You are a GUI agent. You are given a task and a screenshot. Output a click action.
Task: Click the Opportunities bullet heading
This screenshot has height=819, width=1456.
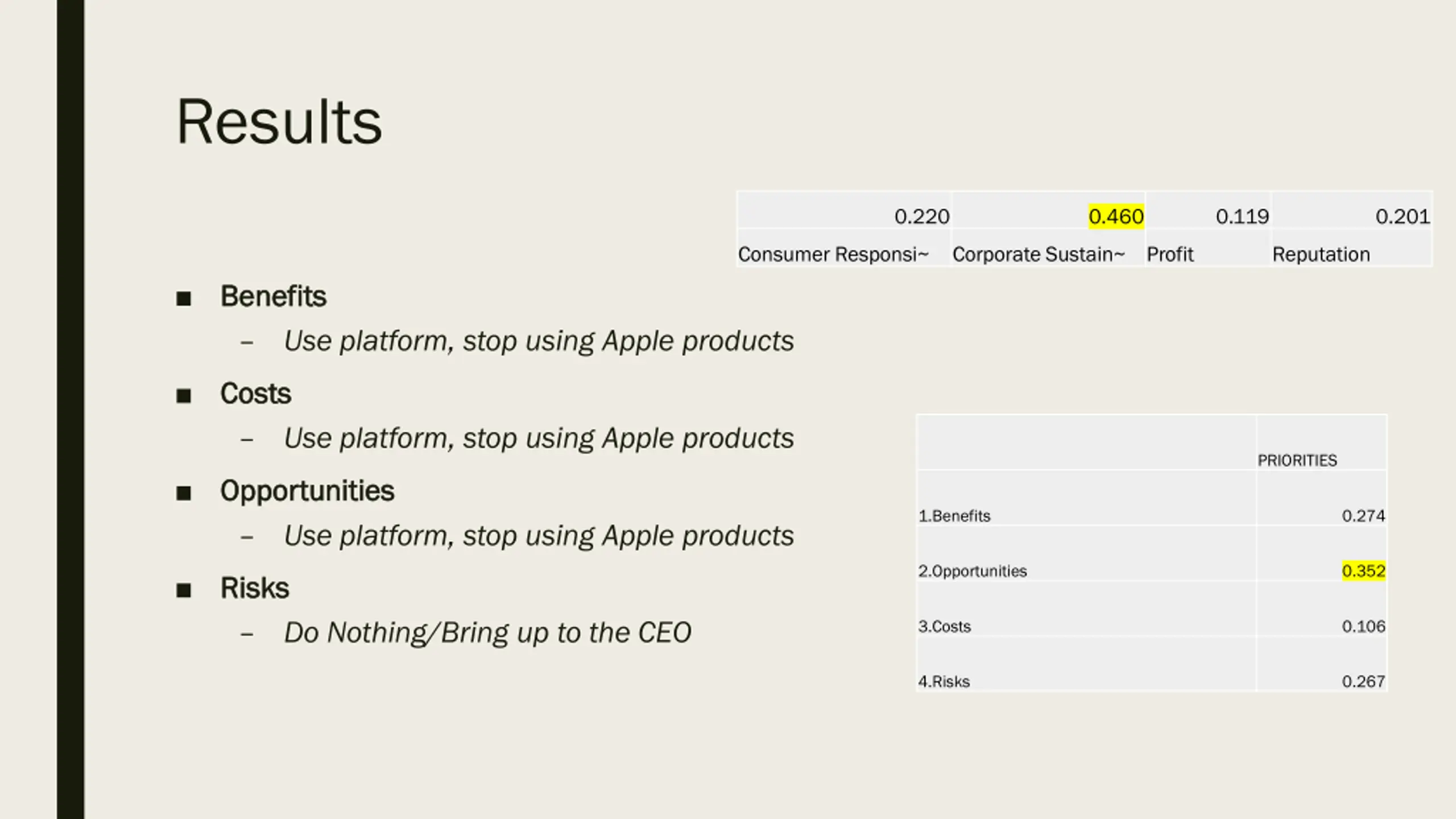coord(307,491)
